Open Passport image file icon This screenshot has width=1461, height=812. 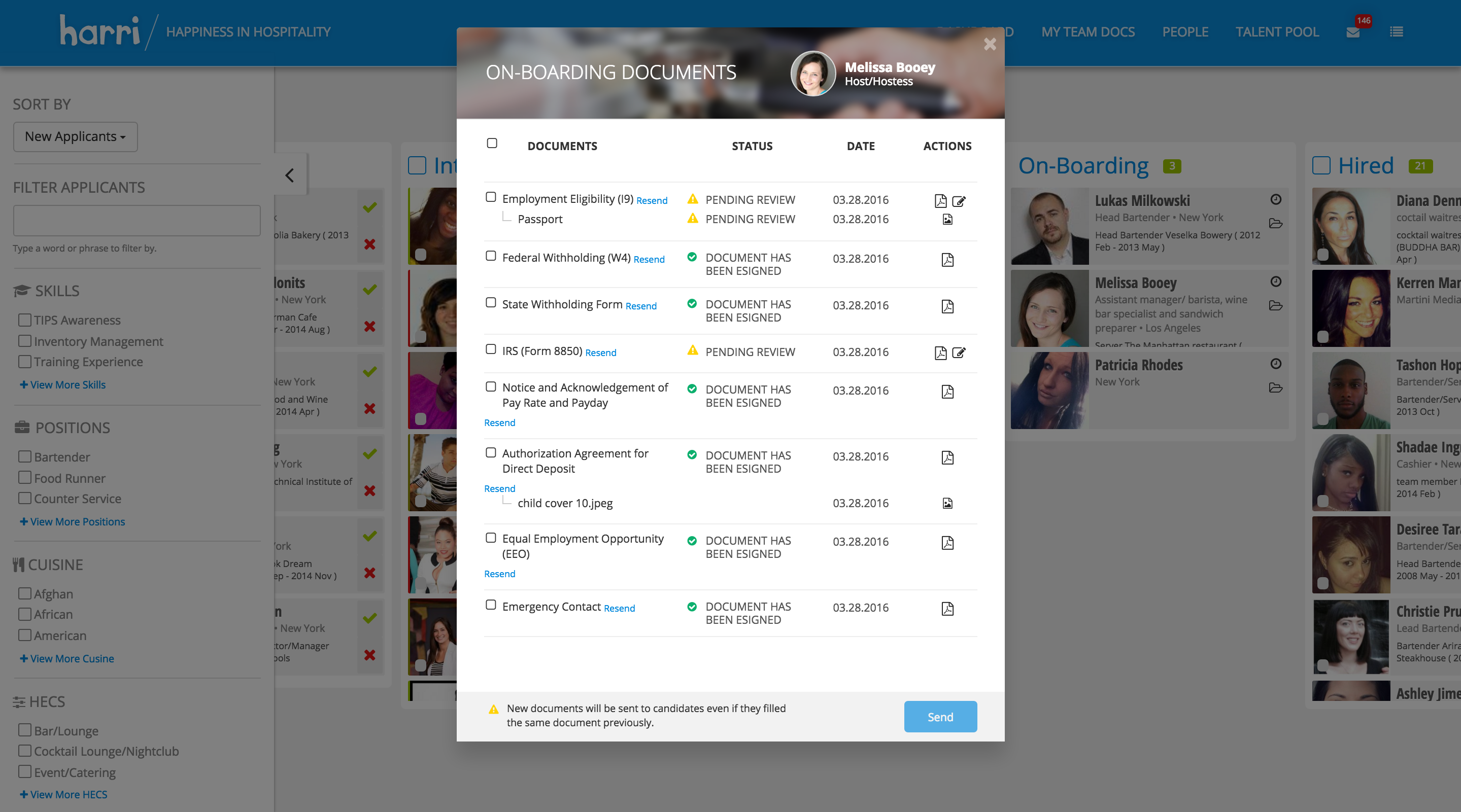(x=947, y=219)
